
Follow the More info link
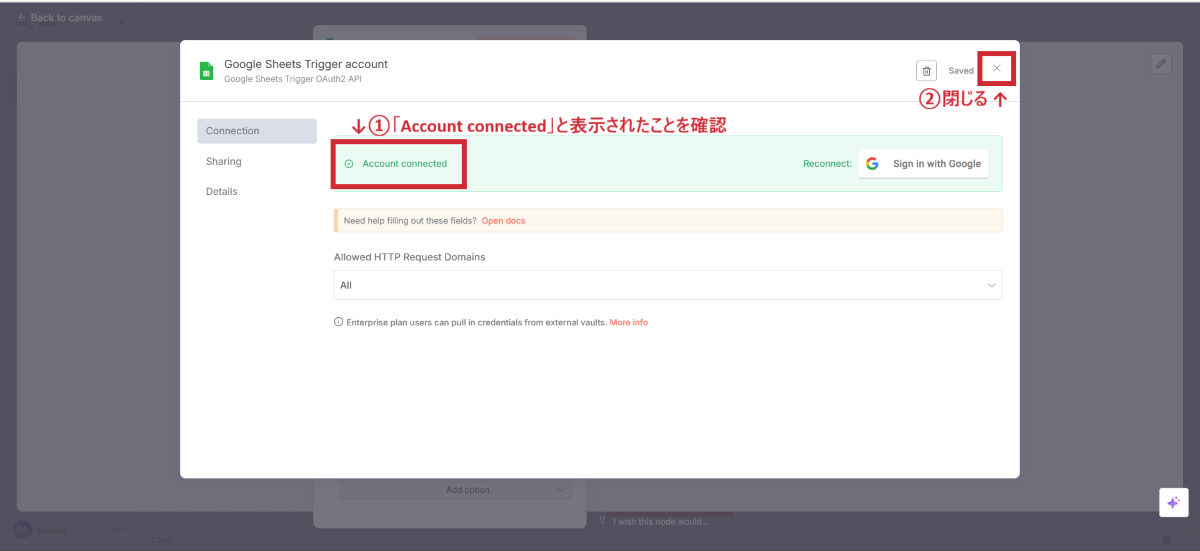click(x=628, y=323)
